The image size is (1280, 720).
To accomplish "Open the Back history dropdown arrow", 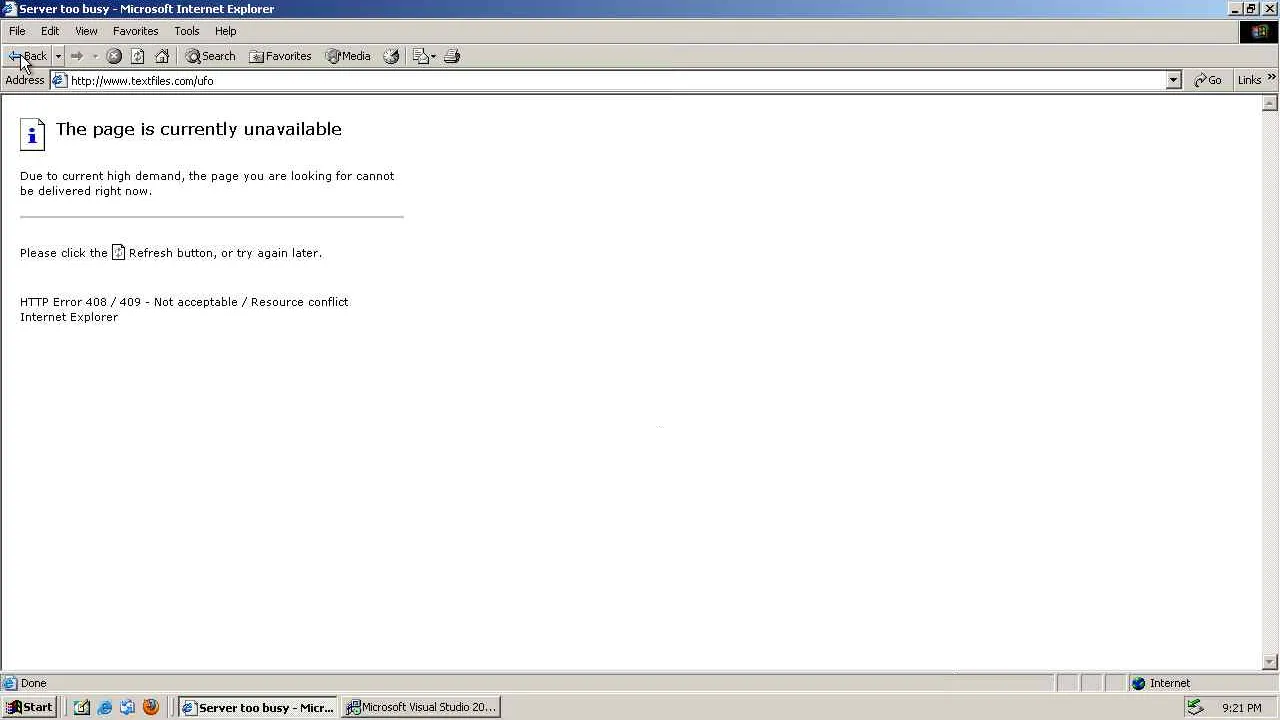I will [58, 56].
